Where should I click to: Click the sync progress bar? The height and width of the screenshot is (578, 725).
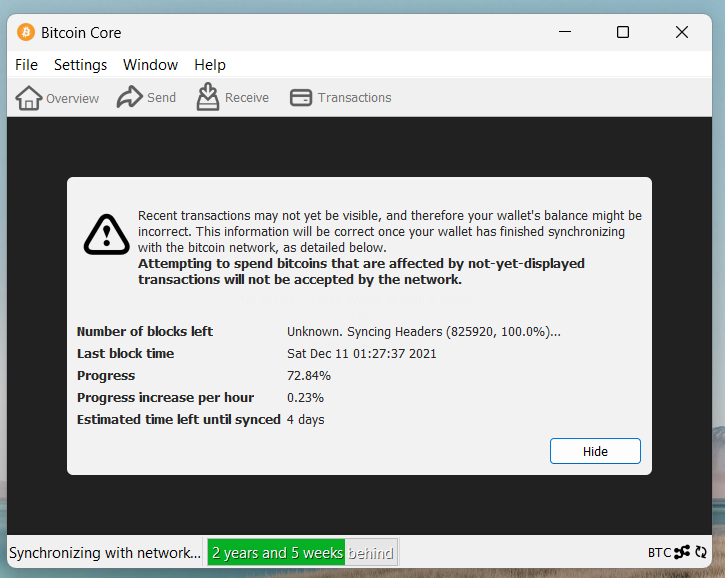pos(303,552)
